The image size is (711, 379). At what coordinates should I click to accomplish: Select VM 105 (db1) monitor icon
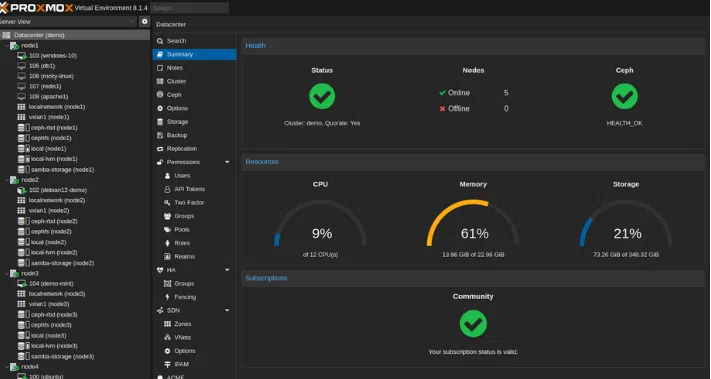coord(21,66)
